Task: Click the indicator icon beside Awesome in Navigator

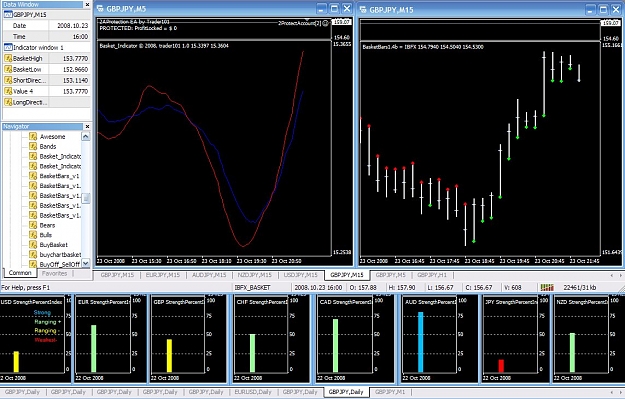Action: click(33, 137)
